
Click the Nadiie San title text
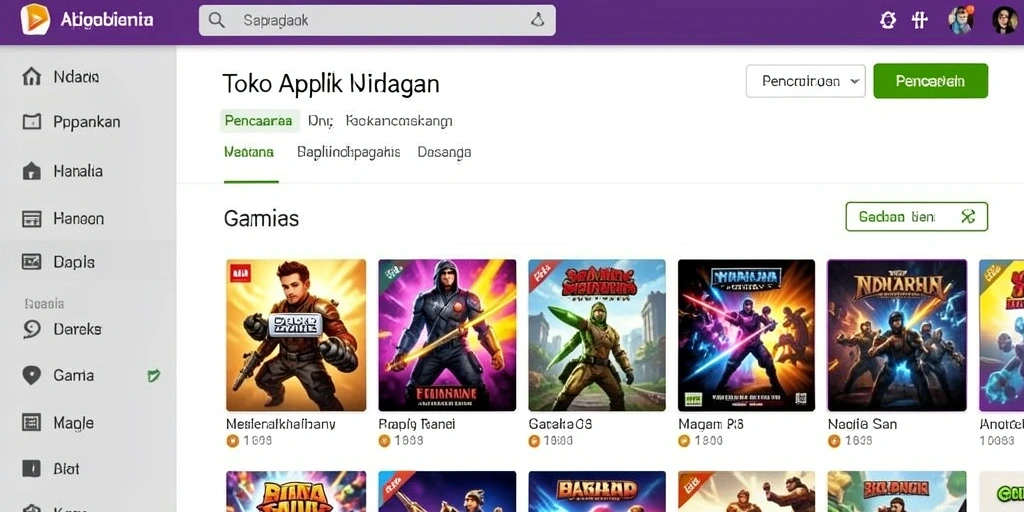862,424
